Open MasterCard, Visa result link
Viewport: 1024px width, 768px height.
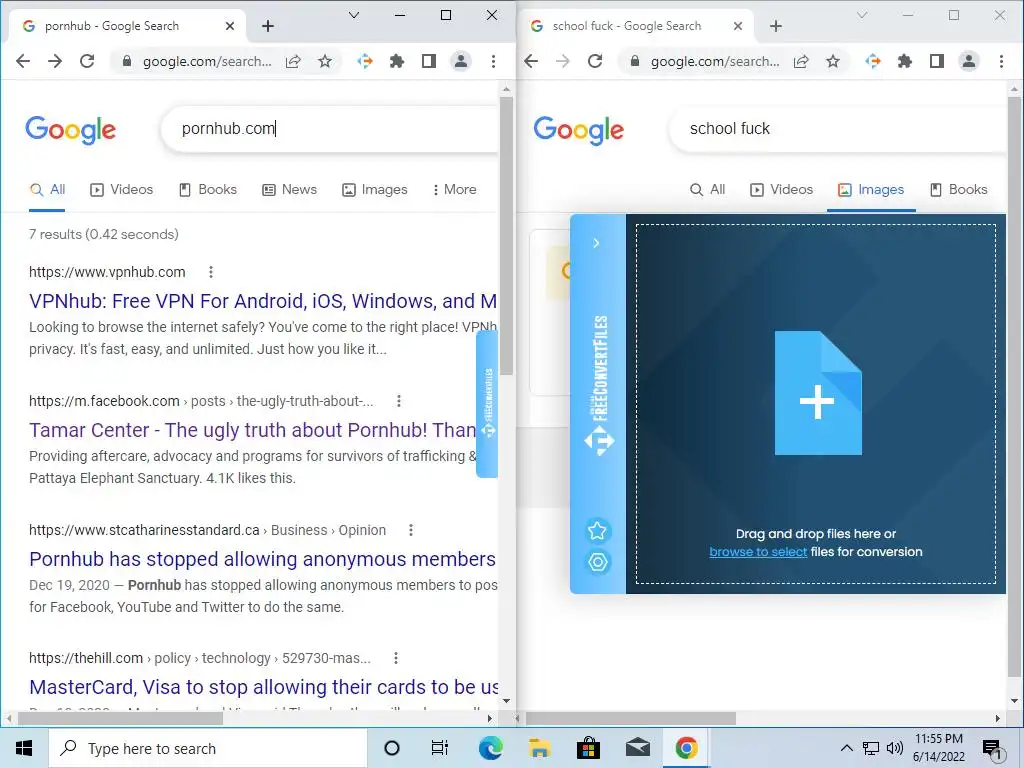(263, 687)
